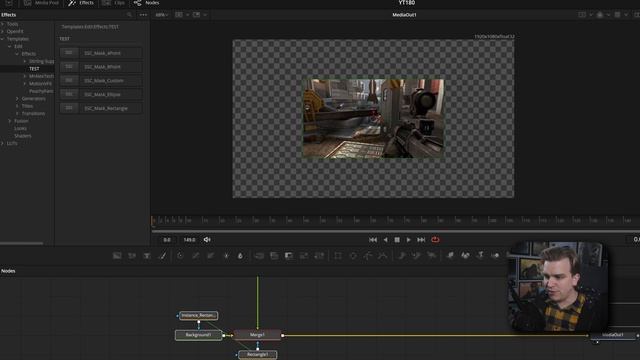Go to first frame button
Screen dimensions: 640x360
click(373, 240)
